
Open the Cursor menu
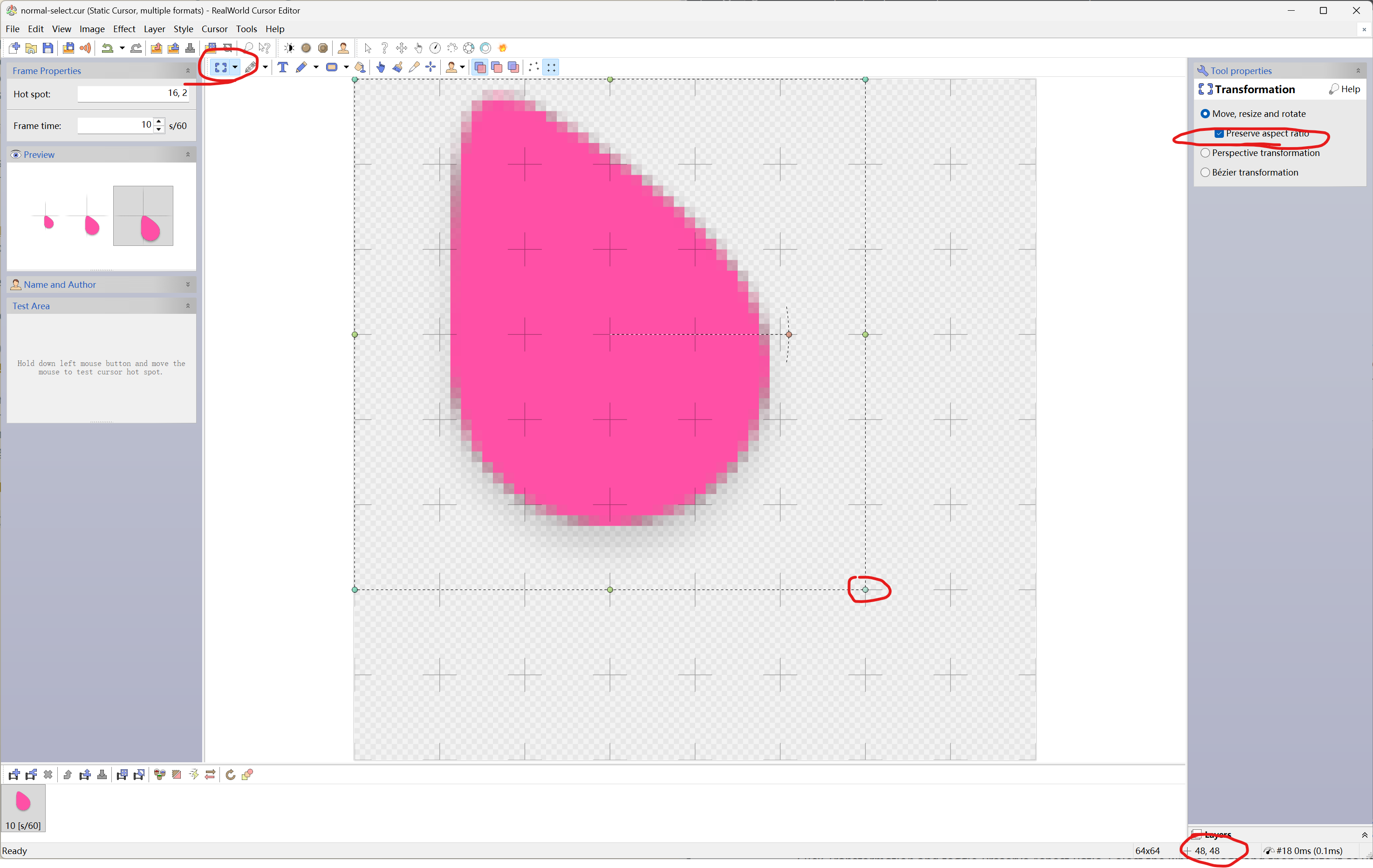point(214,29)
